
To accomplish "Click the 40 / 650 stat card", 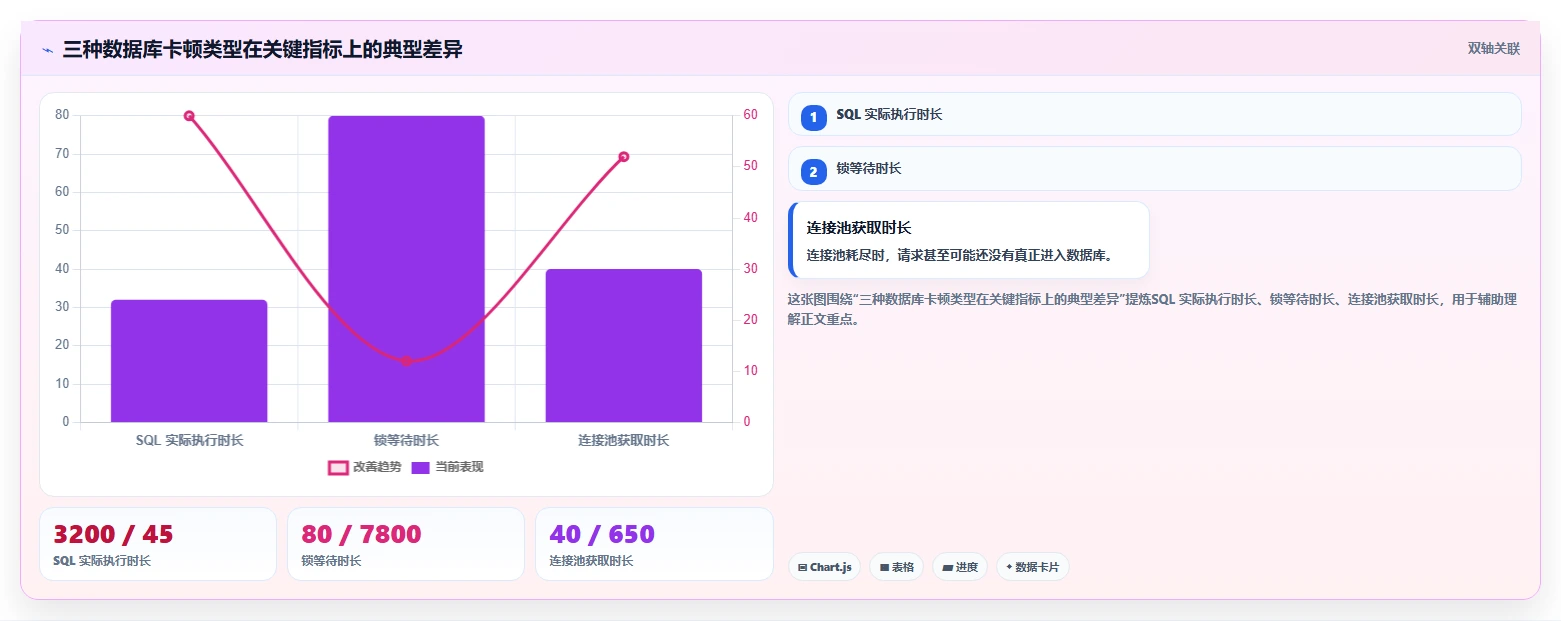I will [x=654, y=544].
